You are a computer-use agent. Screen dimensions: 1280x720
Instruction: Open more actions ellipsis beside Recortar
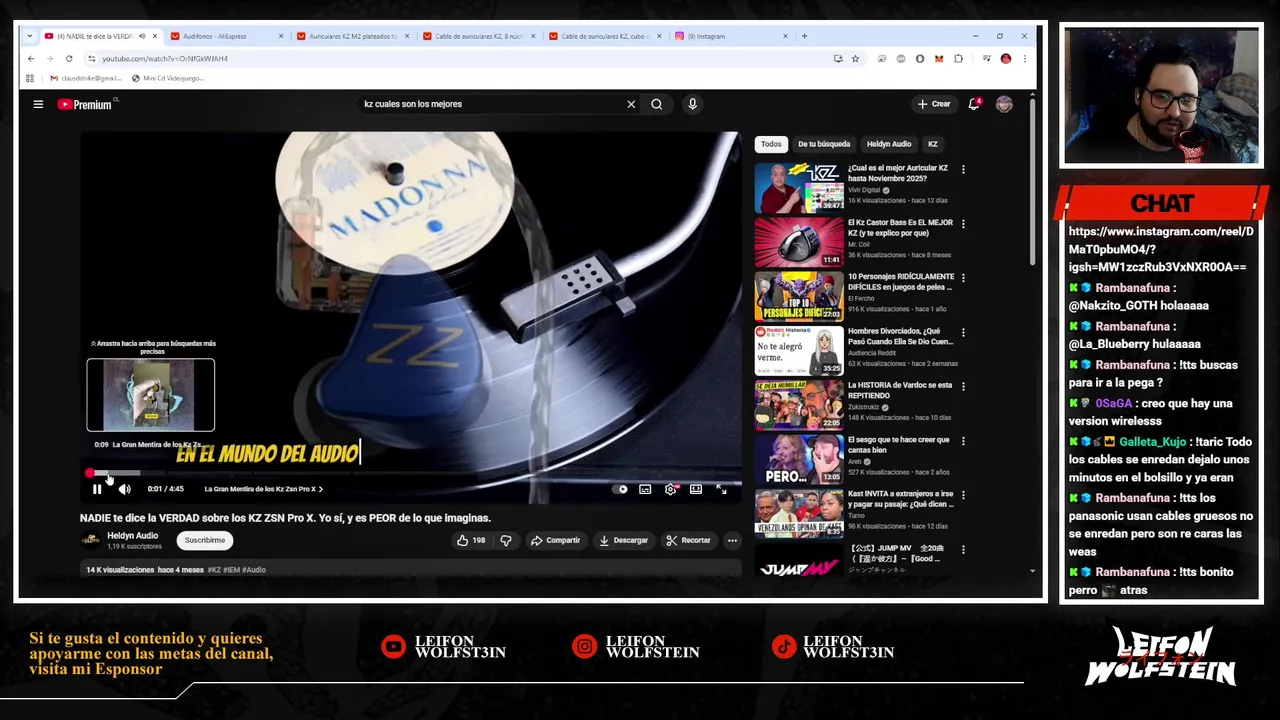tap(732, 540)
